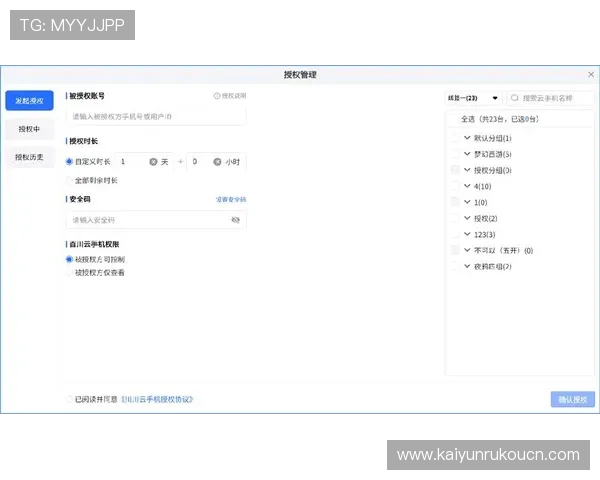Viewport: 600px width, 480px height.
Task: Check the 夜鸦 group (2) checkbox
Action: click(x=455, y=266)
